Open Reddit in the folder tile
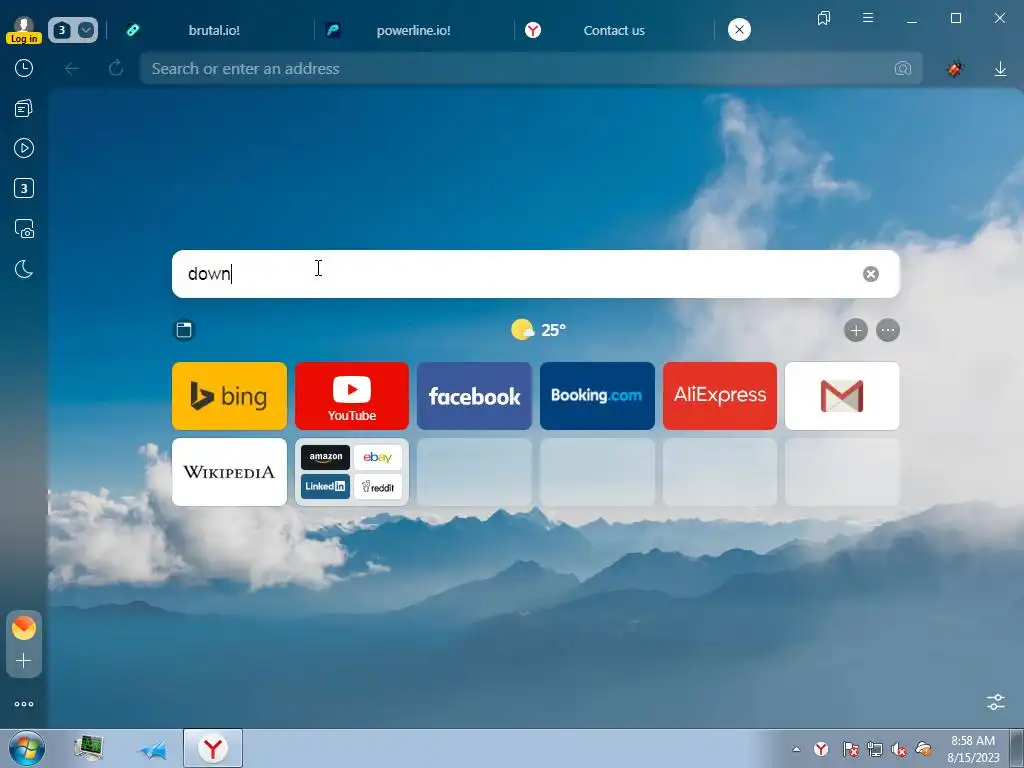Viewport: 1024px width, 768px height. [377, 487]
